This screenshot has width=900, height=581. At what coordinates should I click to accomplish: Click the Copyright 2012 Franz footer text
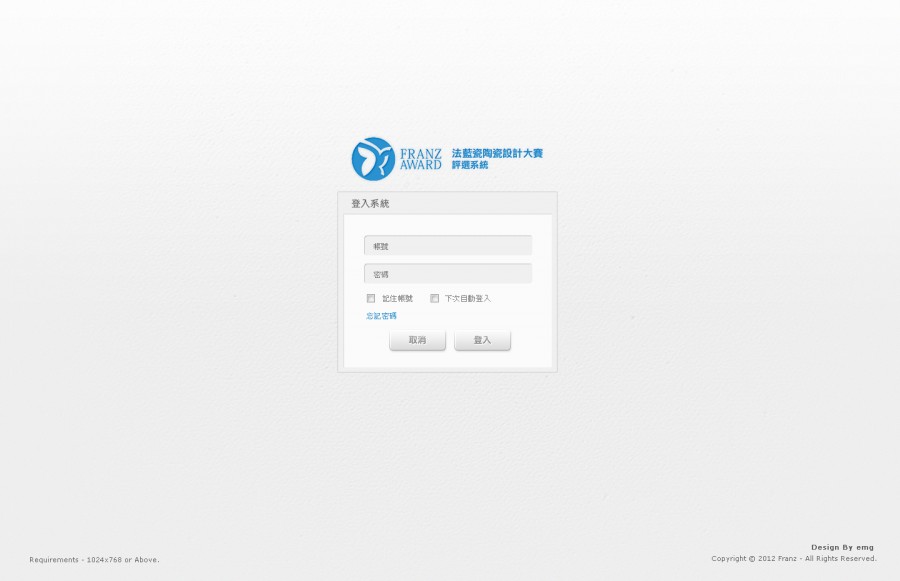(x=793, y=558)
